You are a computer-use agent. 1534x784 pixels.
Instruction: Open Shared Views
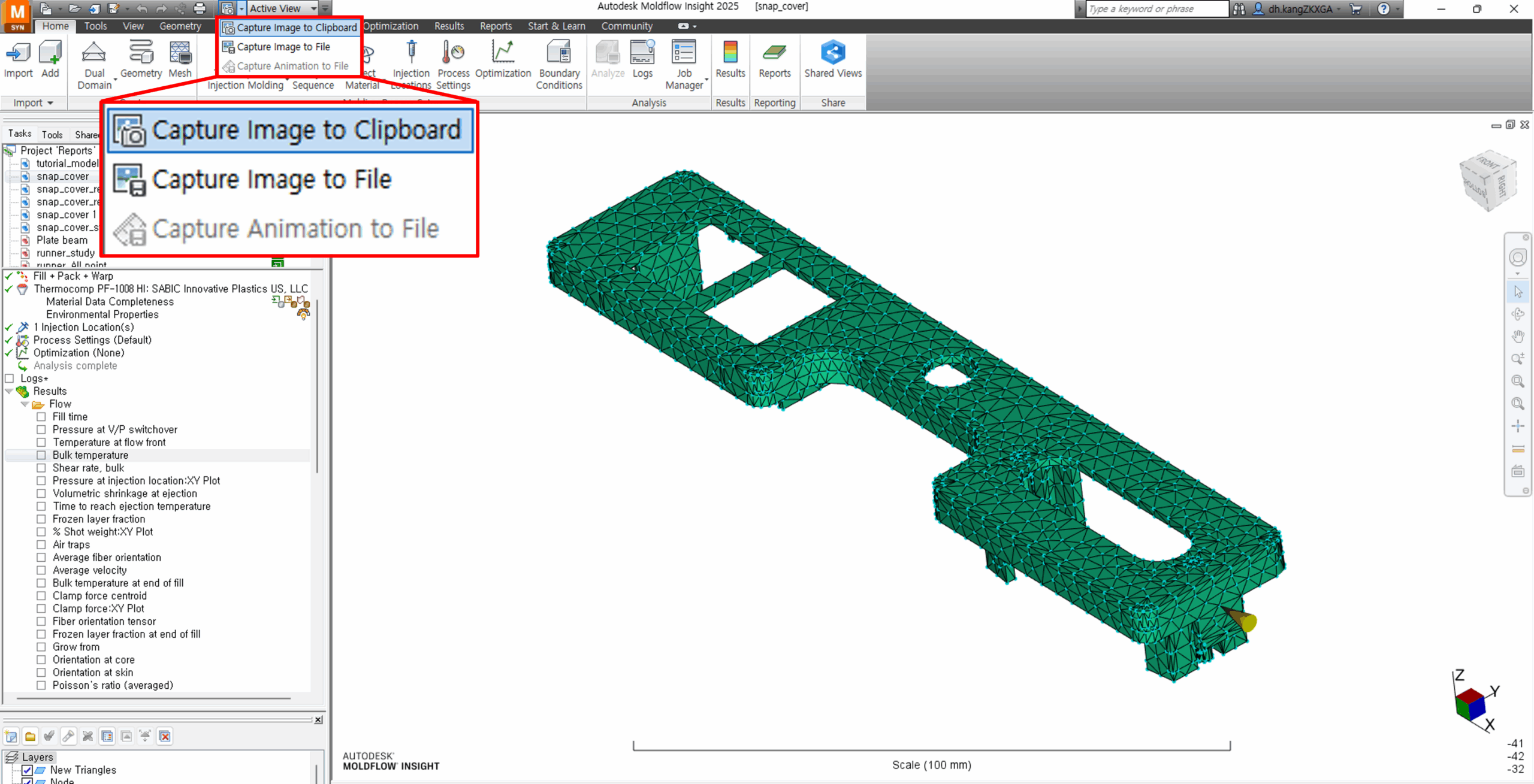pyautogui.click(x=833, y=59)
